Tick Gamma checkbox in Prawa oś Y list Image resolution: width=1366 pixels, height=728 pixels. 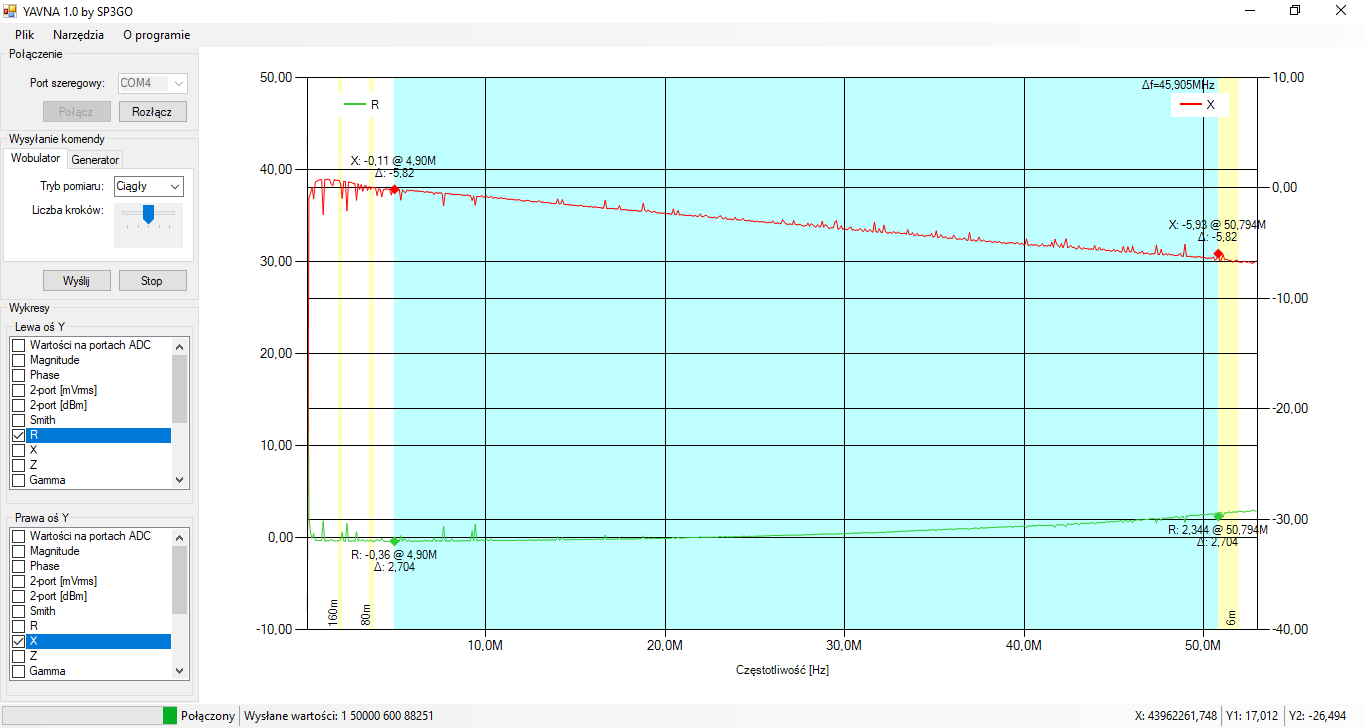click(18, 671)
